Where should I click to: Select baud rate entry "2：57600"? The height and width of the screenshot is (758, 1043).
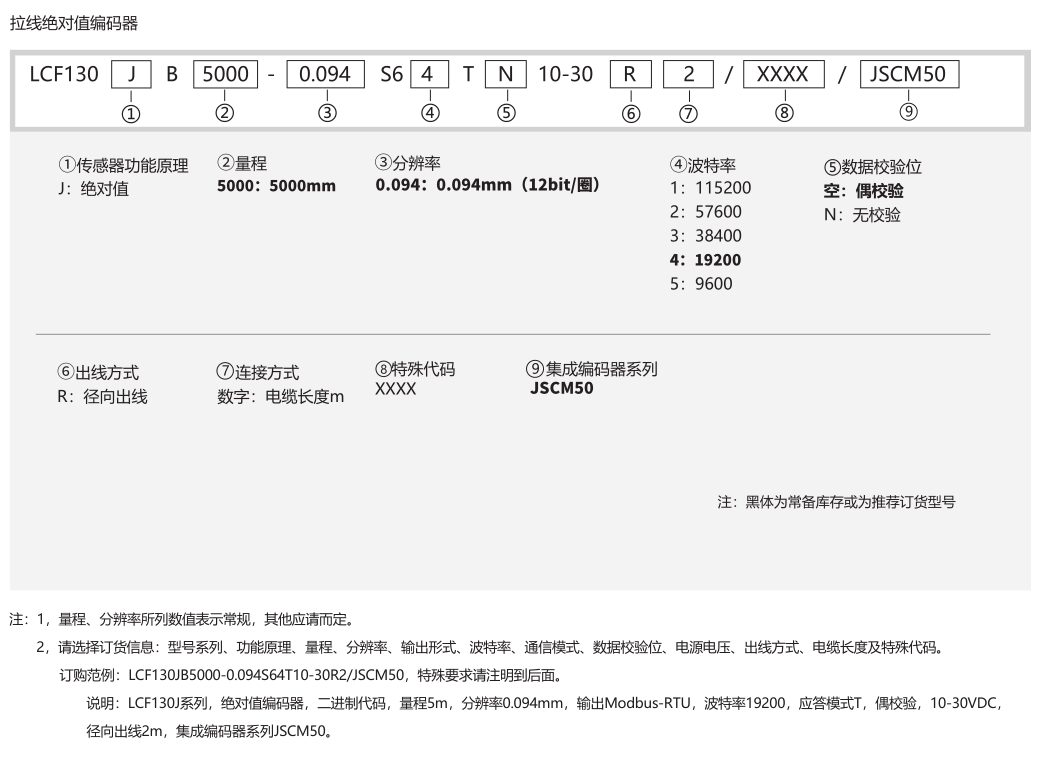[x=706, y=212]
